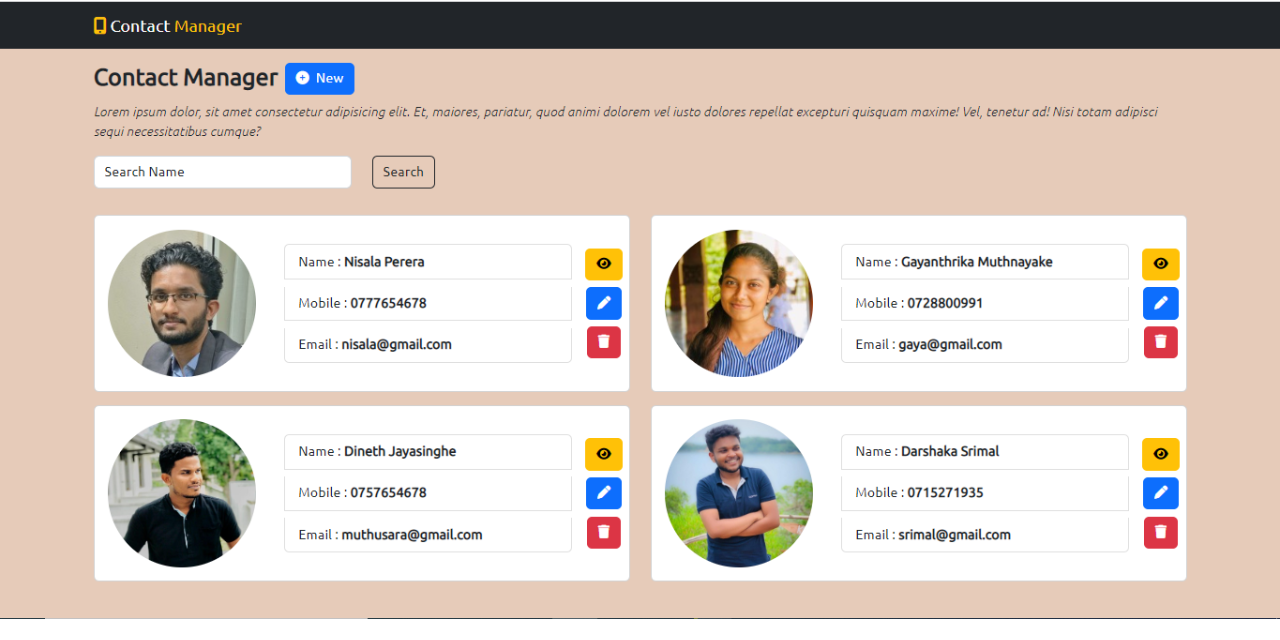The image size is (1280, 640).
Task: View Nisala Perera's contact details via eye icon
Action: point(604,264)
